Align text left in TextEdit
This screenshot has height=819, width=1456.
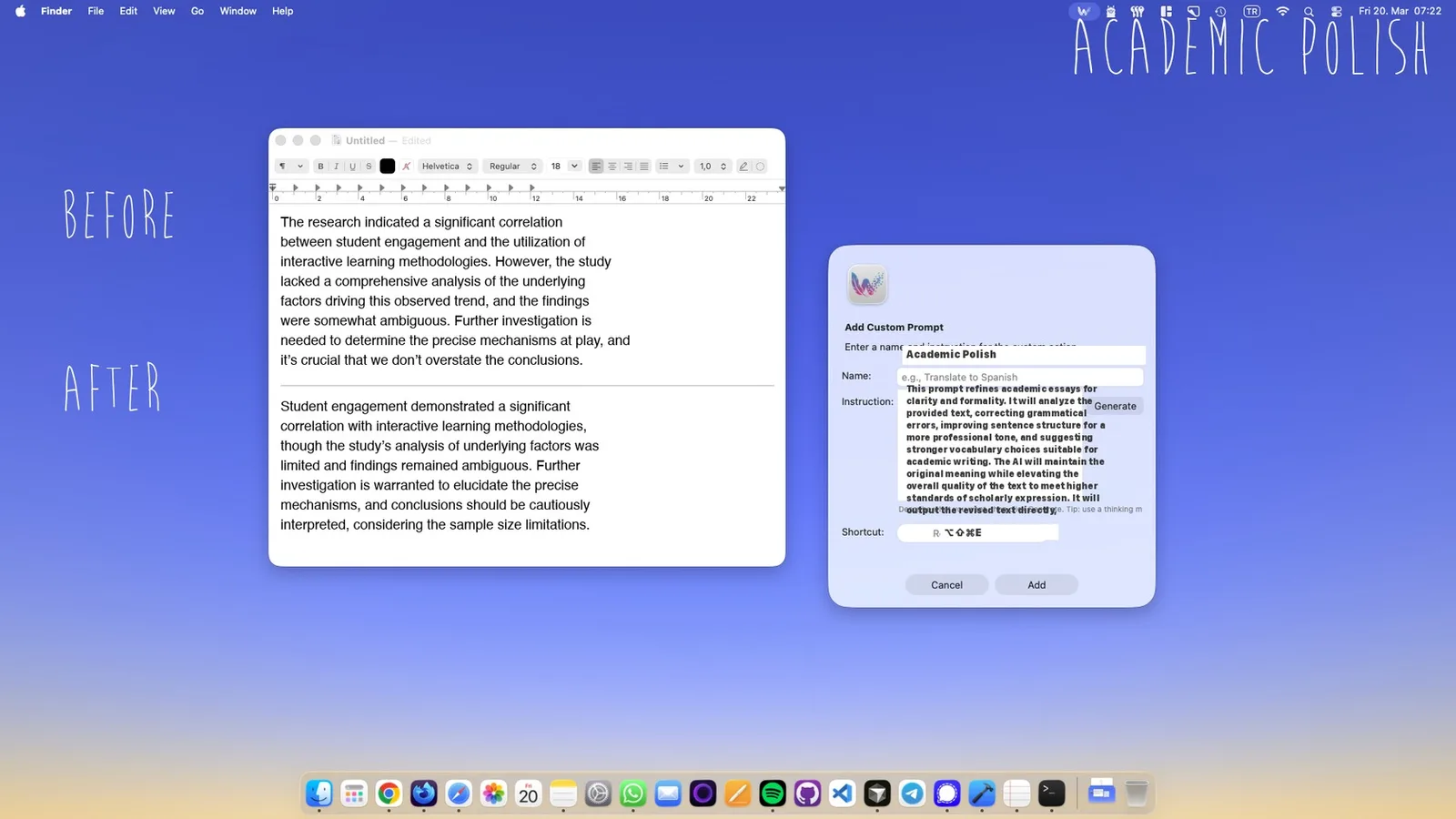tap(596, 167)
